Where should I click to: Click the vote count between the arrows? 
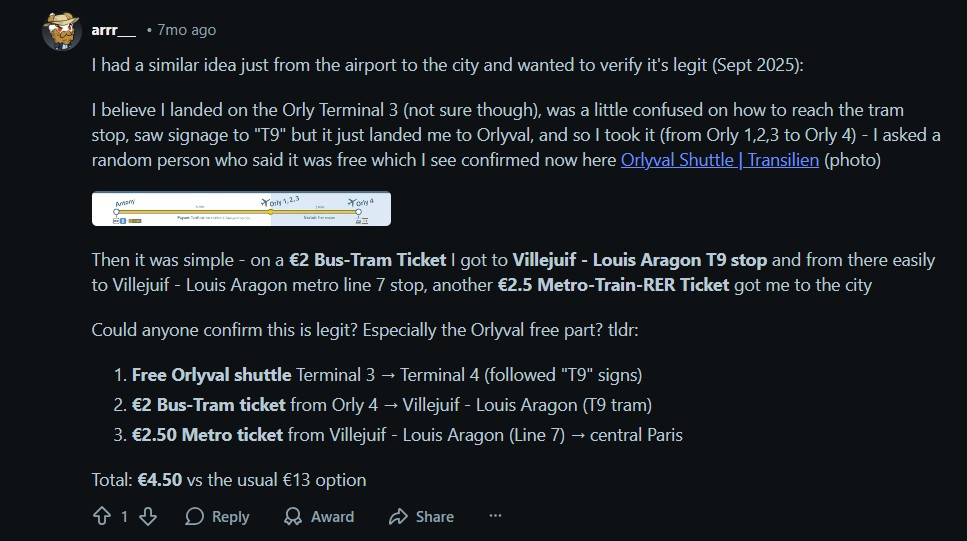click(124, 517)
